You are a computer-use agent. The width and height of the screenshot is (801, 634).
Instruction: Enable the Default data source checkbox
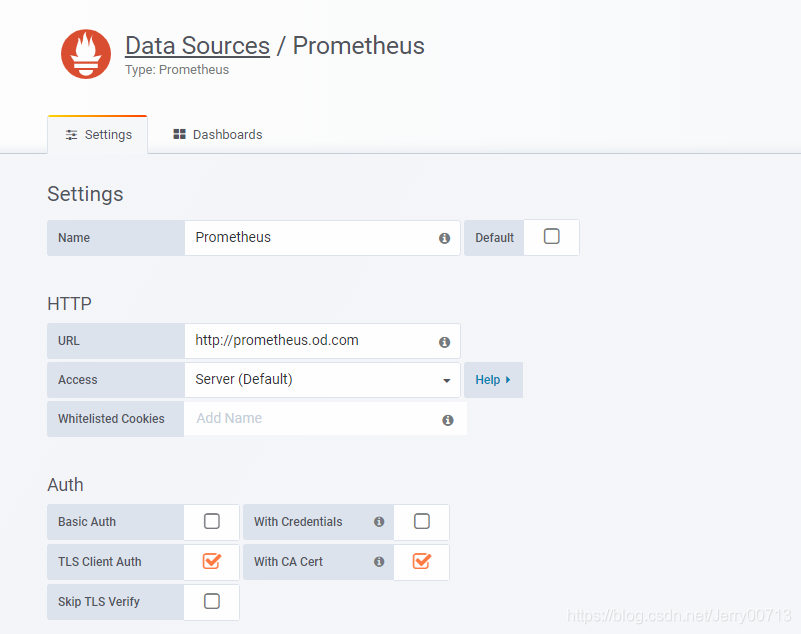551,237
